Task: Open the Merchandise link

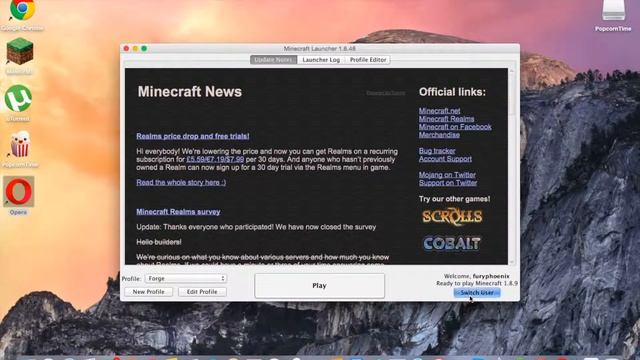Action: [x=439, y=135]
